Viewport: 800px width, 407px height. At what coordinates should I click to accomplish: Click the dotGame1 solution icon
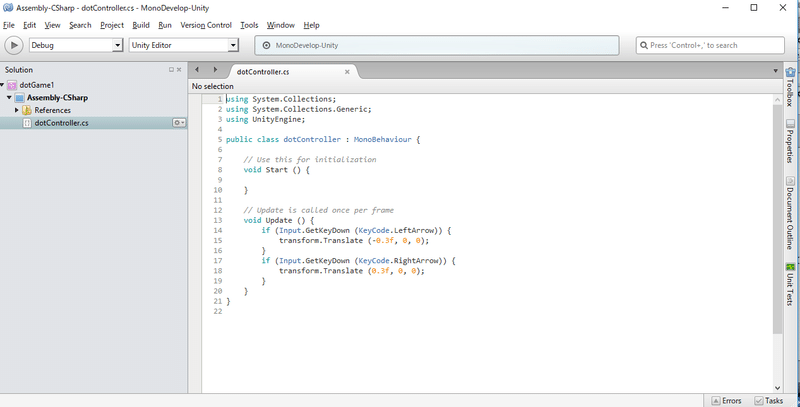coord(12,85)
